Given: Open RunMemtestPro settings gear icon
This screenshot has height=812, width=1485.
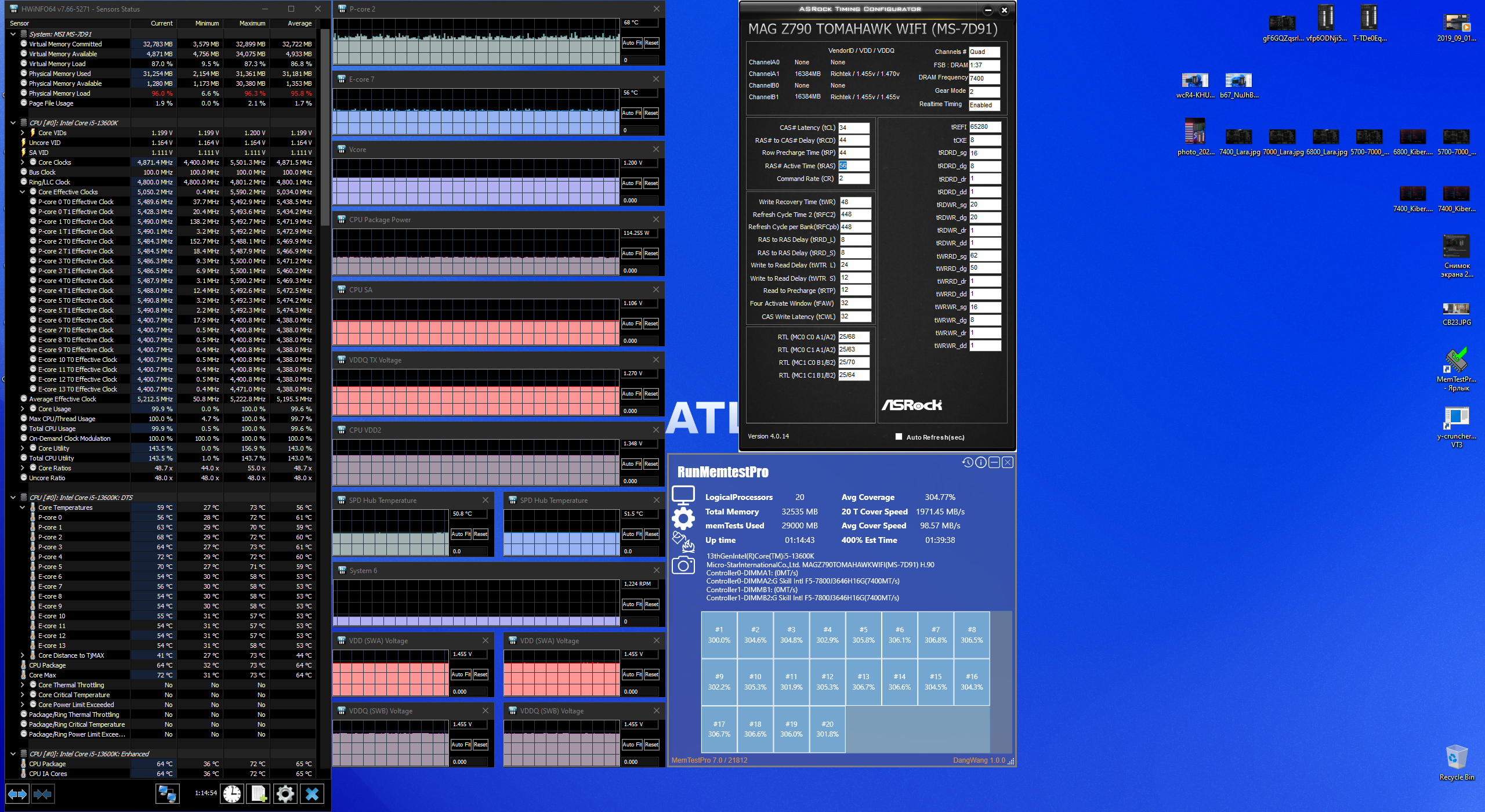Looking at the screenshot, I should click(683, 518).
